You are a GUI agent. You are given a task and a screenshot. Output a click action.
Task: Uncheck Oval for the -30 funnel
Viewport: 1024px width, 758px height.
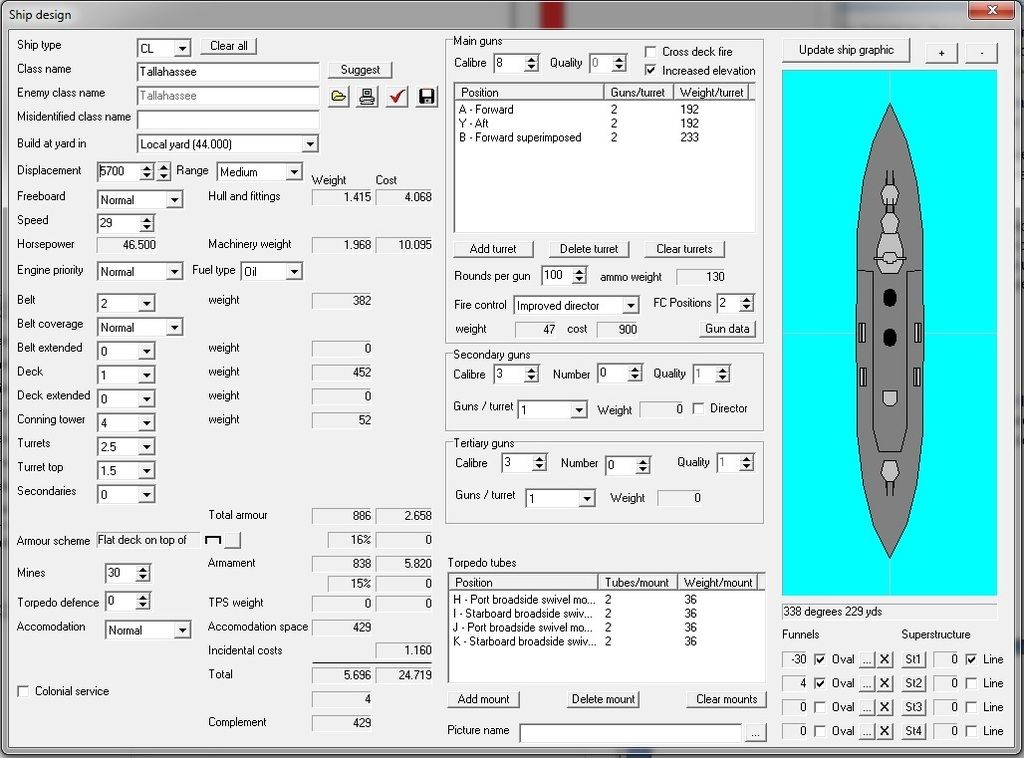tap(820, 659)
